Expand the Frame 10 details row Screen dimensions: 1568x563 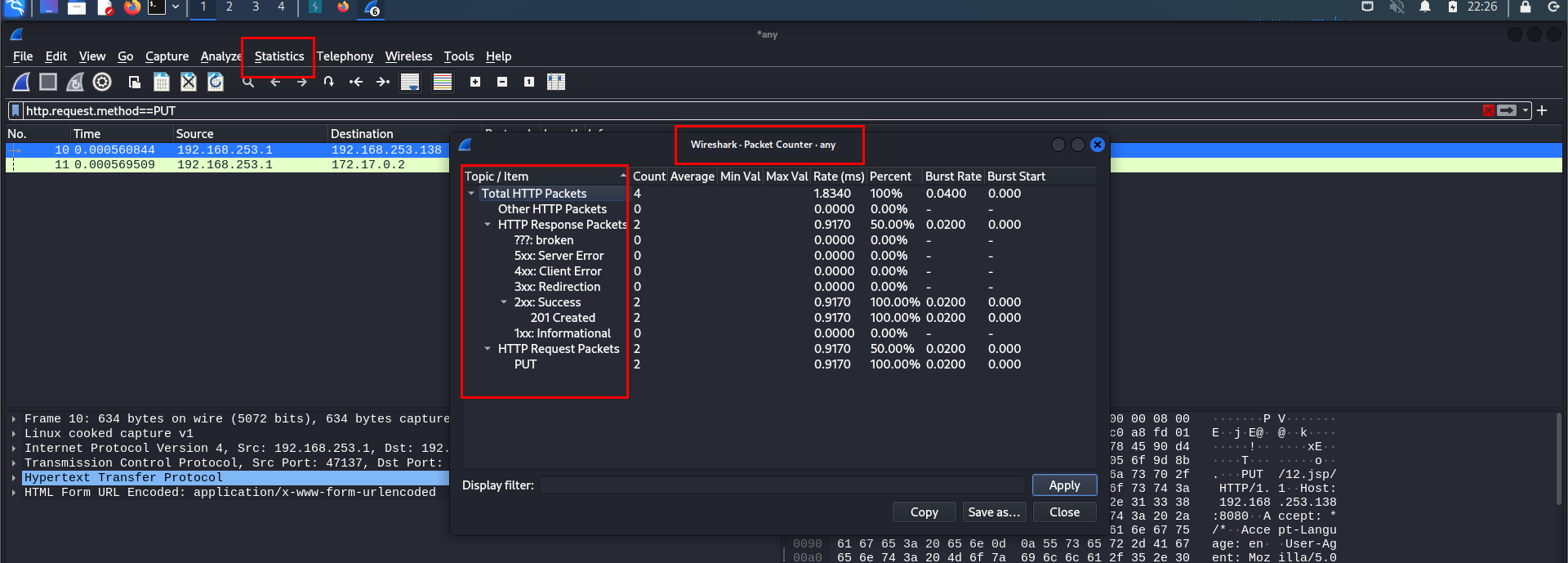14,419
